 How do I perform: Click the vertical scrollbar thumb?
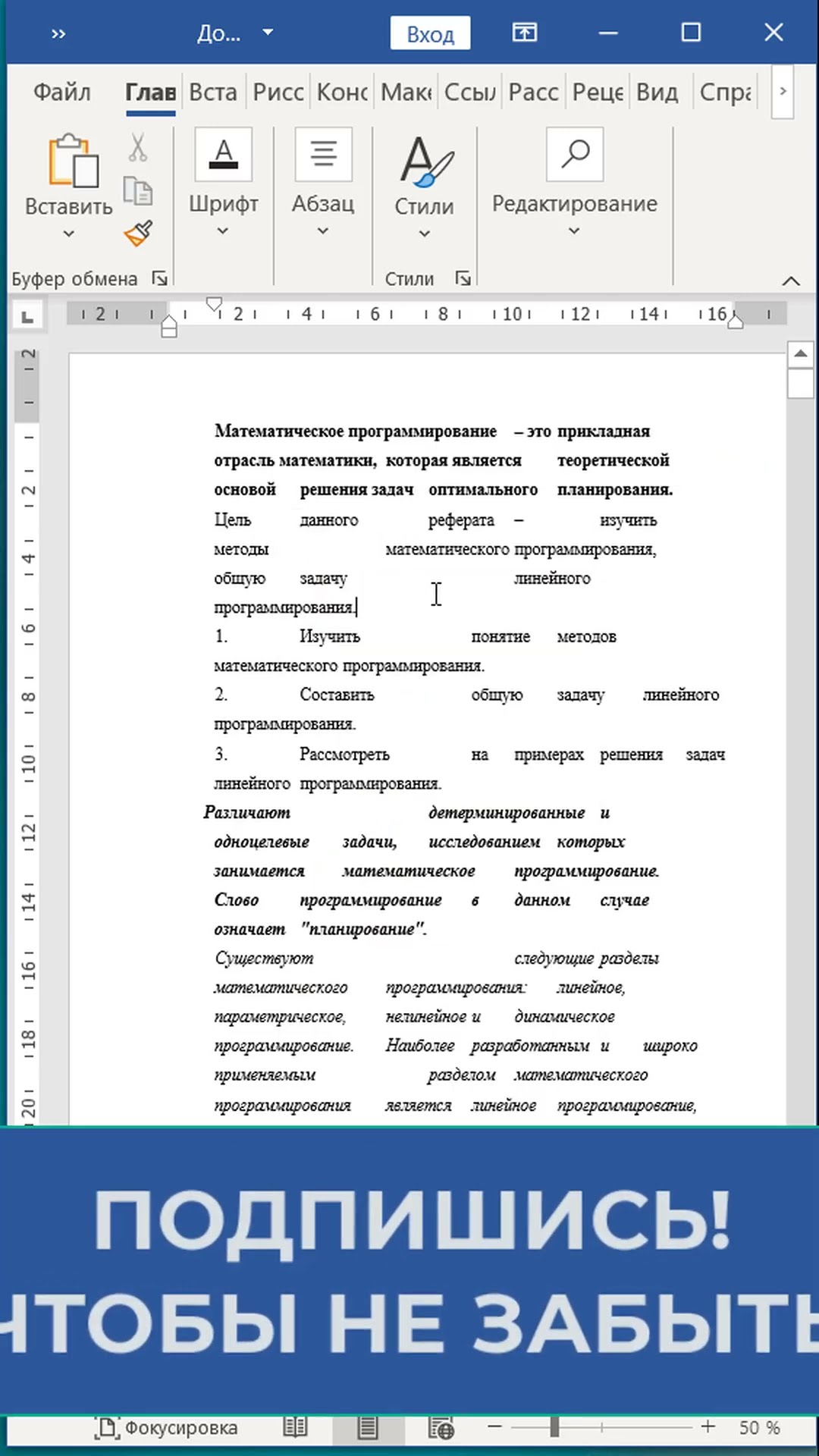click(801, 383)
